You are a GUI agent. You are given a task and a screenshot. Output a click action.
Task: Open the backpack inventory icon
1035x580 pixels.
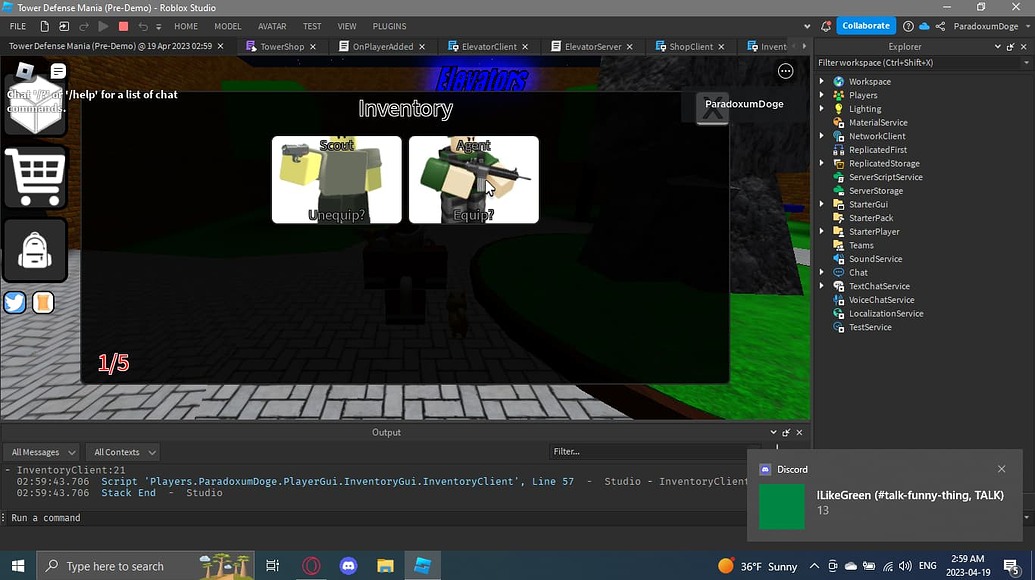point(35,251)
